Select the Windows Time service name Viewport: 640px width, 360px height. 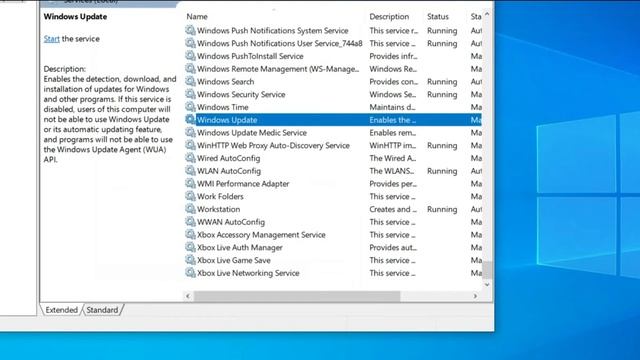[222, 107]
